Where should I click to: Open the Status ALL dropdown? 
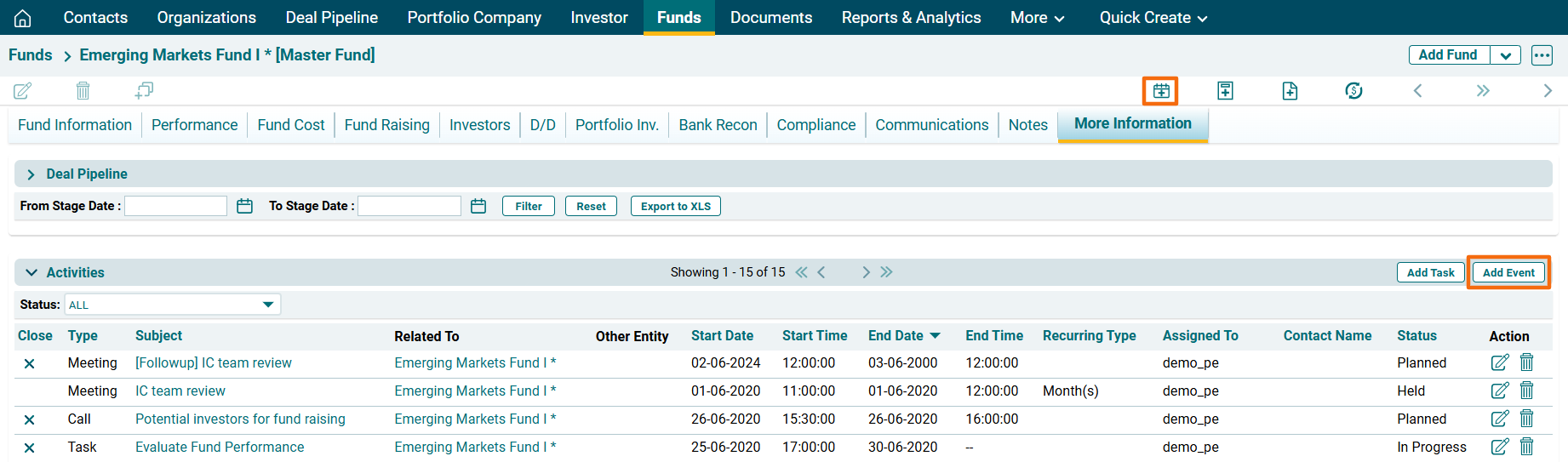(267, 305)
